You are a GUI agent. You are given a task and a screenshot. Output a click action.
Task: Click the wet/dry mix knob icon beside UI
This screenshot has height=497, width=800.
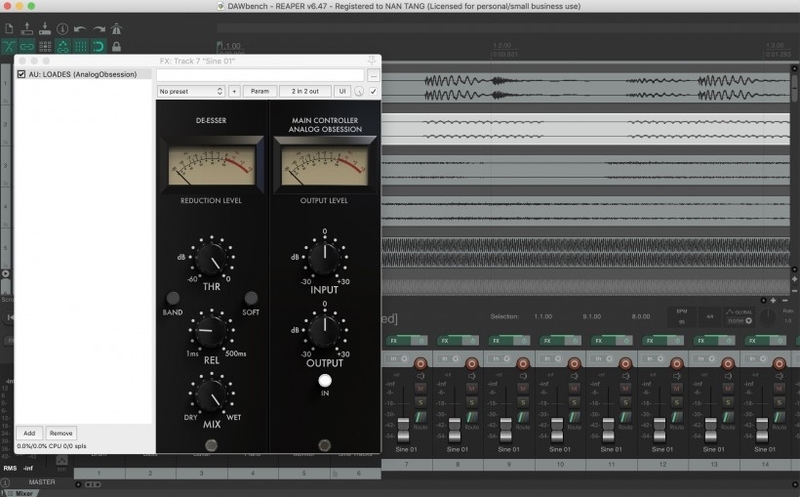point(359,91)
